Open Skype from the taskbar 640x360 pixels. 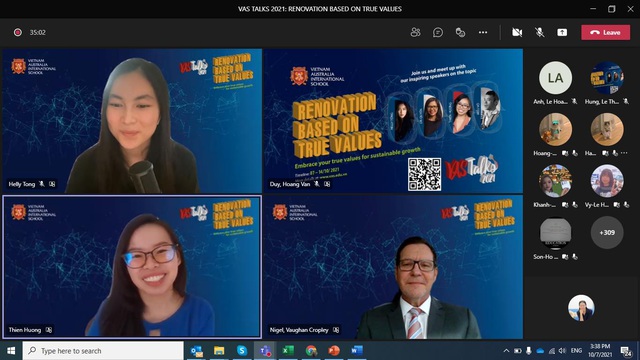[x=242, y=351]
